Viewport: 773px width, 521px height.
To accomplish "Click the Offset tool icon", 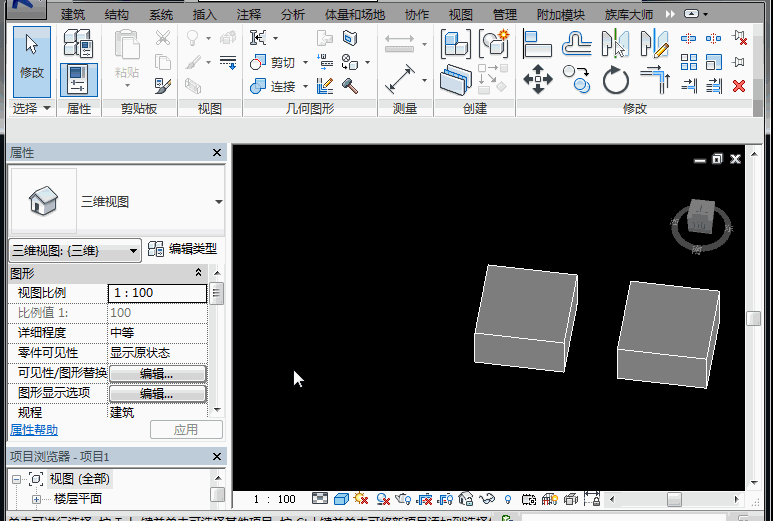I will 576,43.
